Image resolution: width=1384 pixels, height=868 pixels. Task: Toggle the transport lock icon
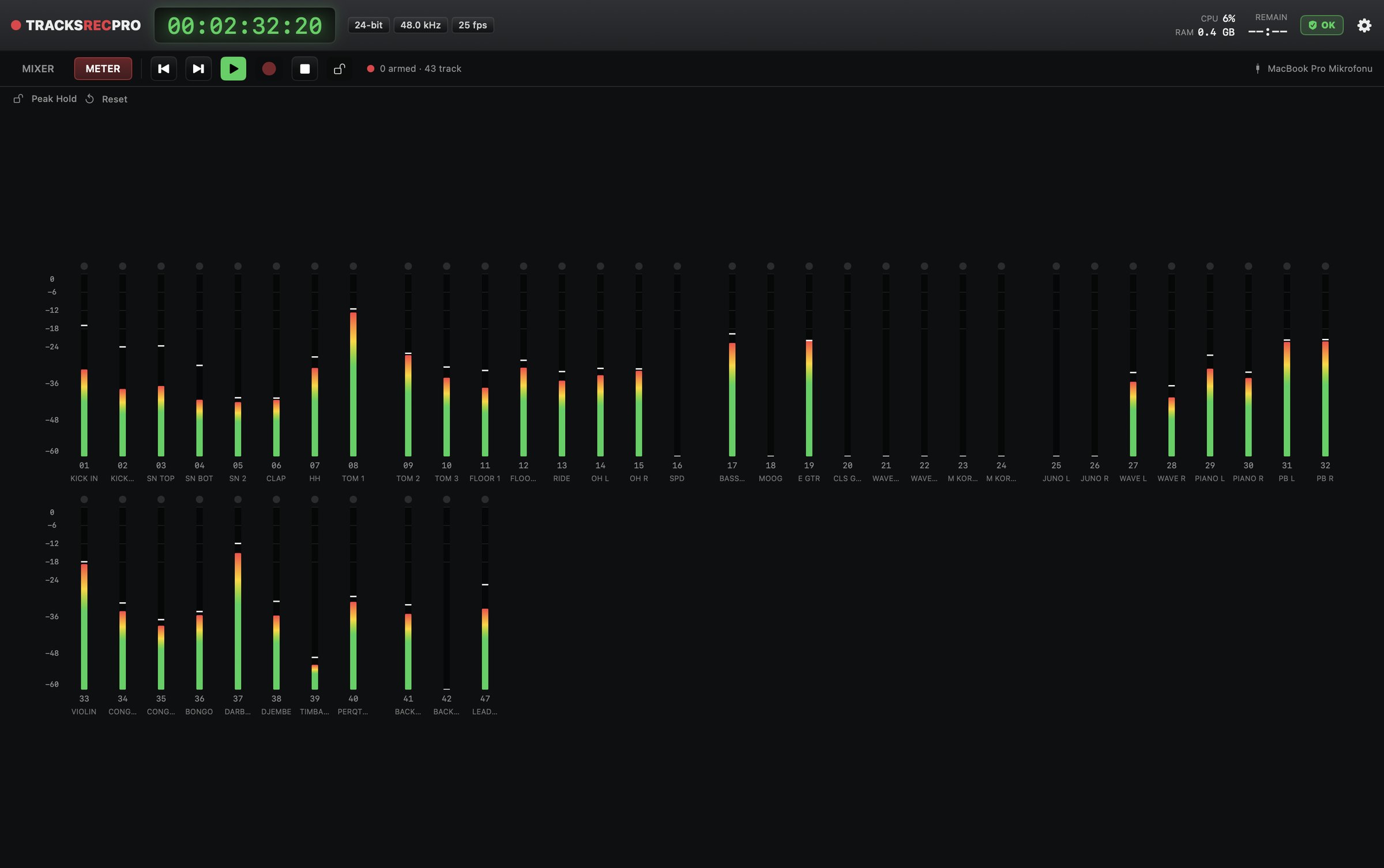(x=340, y=69)
